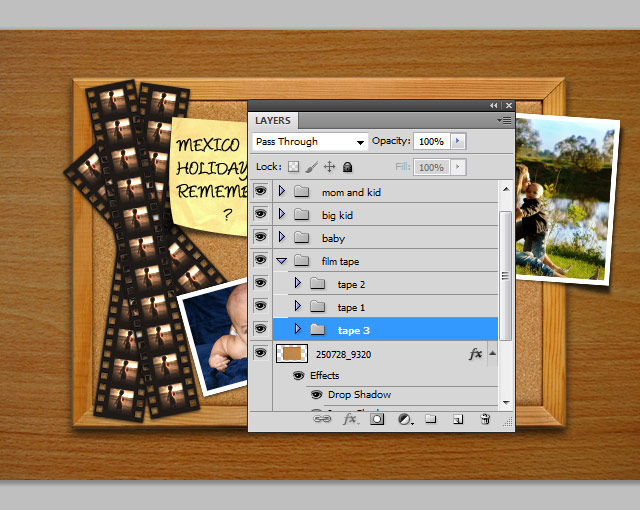Image resolution: width=640 pixels, height=510 pixels.
Task: Enable lock transparent pixels
Action: tap(294, 167)
